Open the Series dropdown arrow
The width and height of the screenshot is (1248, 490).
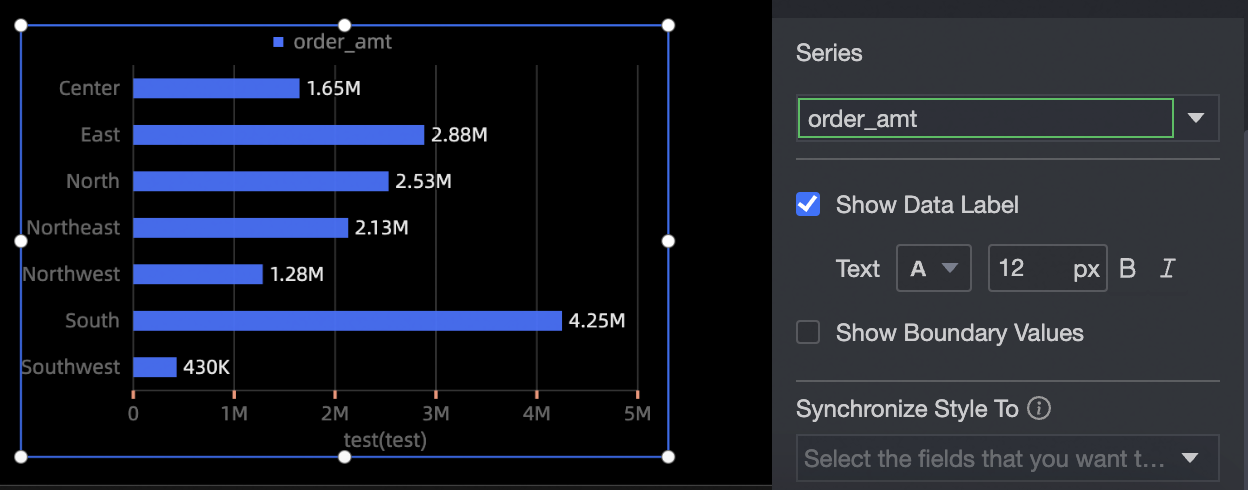click(1196, 118)
